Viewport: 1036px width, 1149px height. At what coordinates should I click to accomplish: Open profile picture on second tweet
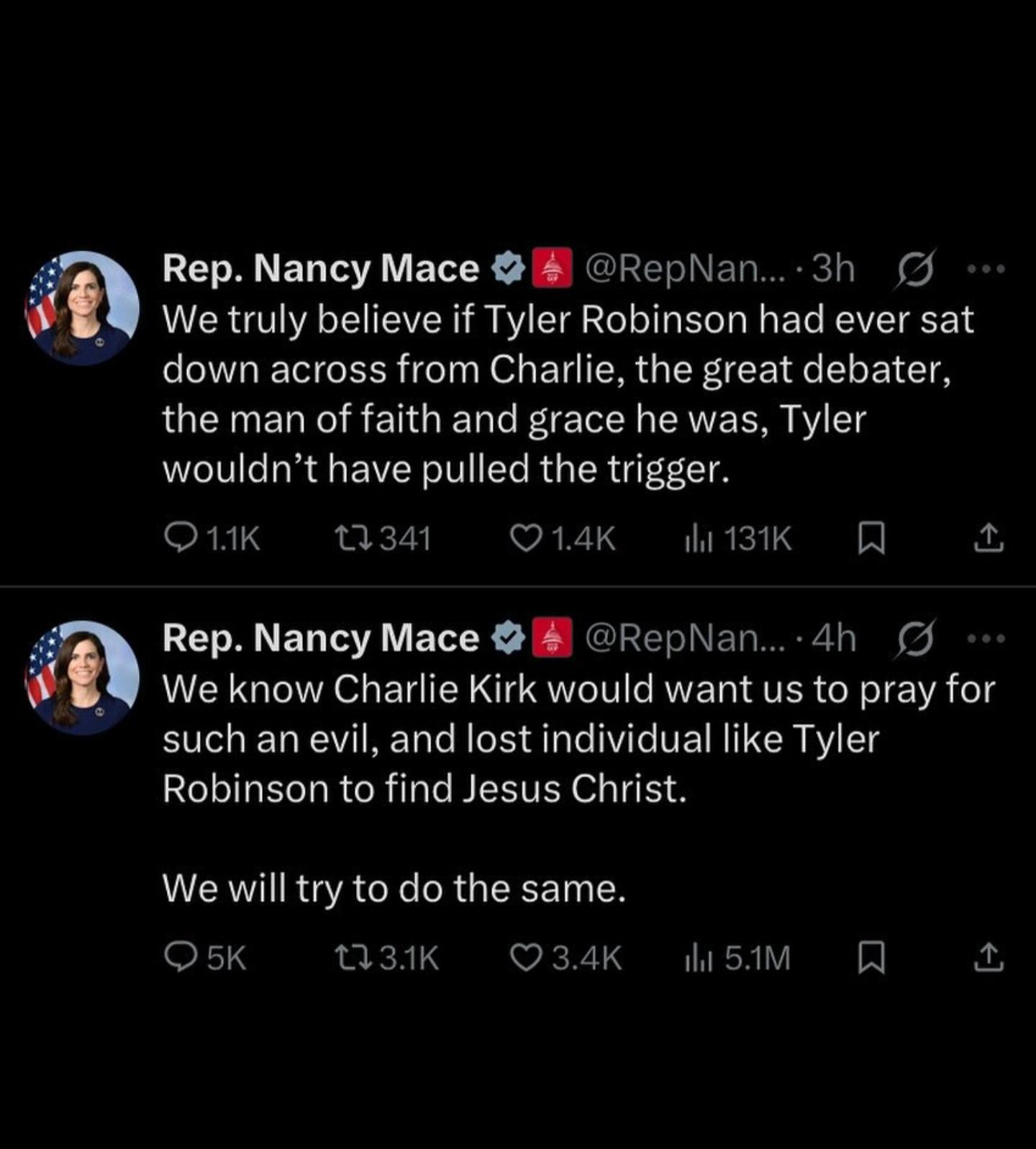(x=83, y=677)
